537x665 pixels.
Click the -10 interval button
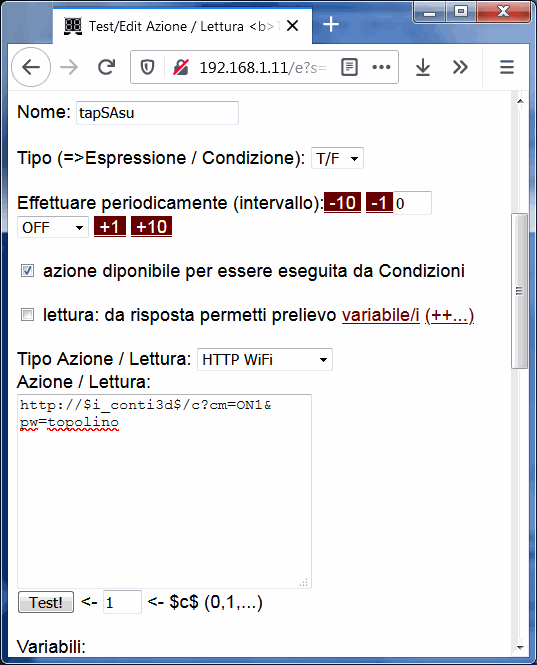point(342,202)
